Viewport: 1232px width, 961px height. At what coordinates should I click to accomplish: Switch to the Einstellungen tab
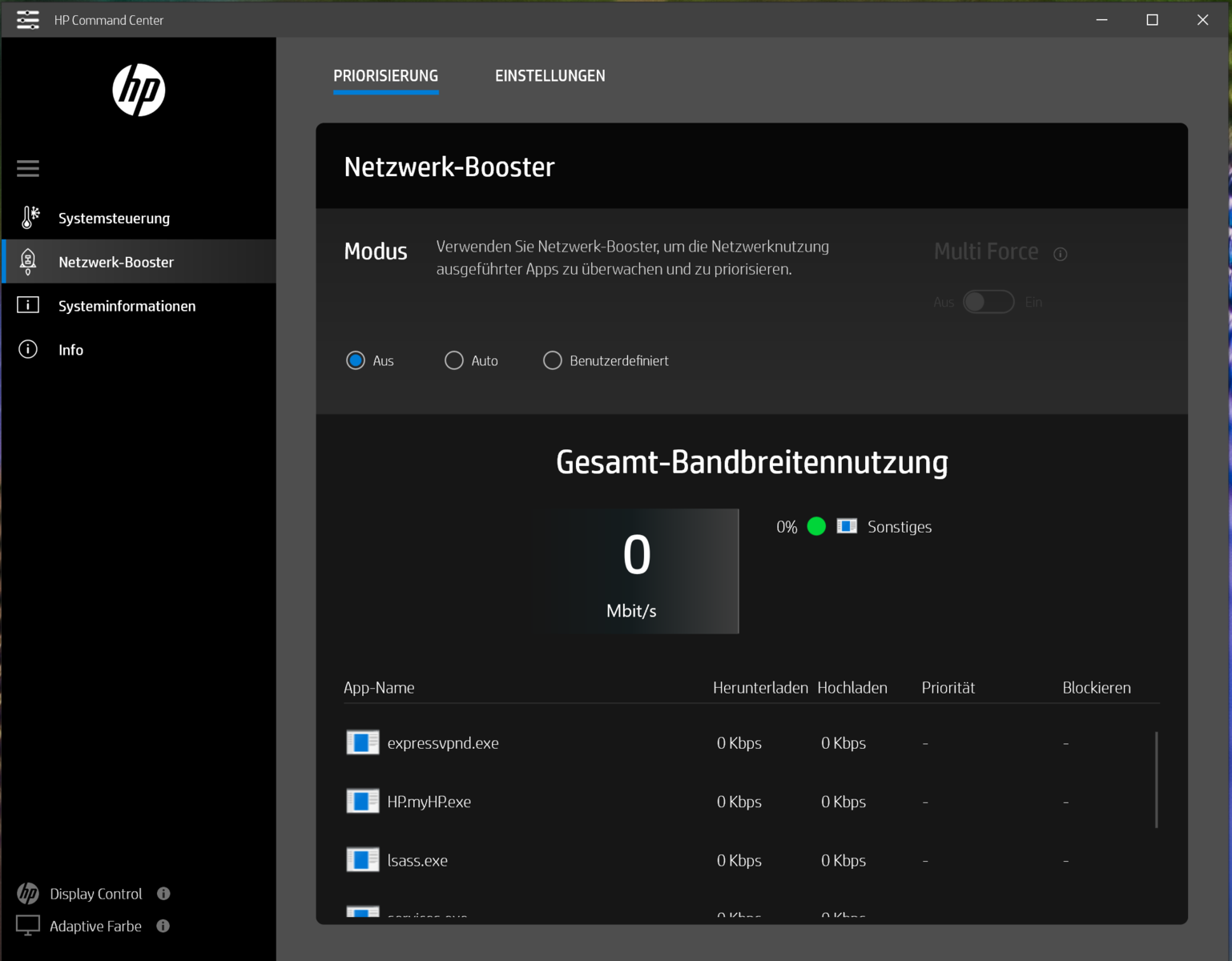pyautogui.click(x=550, y=76)
